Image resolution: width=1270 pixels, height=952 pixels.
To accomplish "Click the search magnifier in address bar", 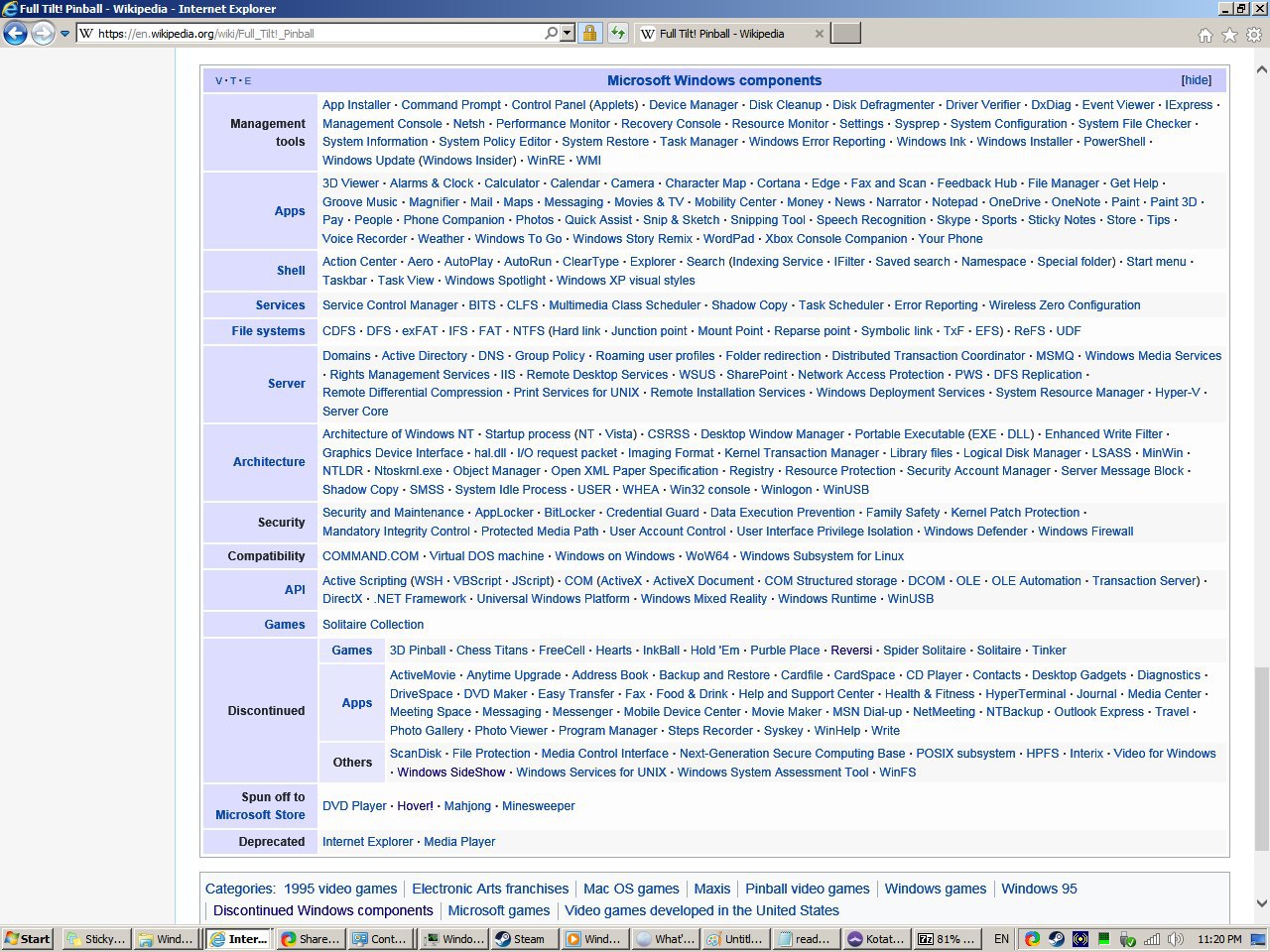I will (x=552, y=33).
